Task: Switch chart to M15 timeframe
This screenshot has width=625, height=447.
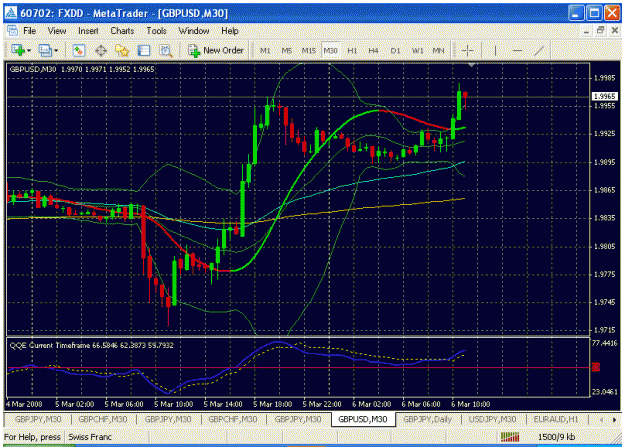Action: pyautogui.click(x=309, y=51)
